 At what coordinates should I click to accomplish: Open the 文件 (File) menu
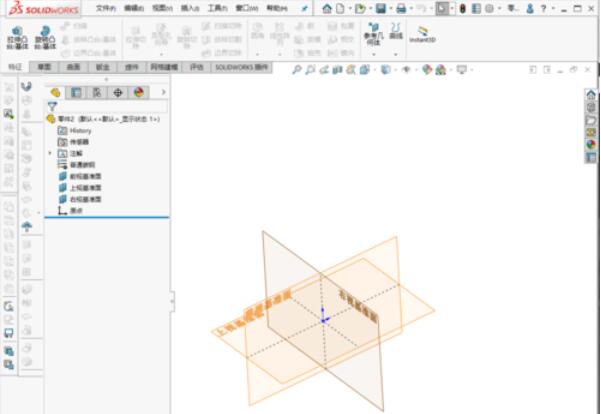[106, 8]
